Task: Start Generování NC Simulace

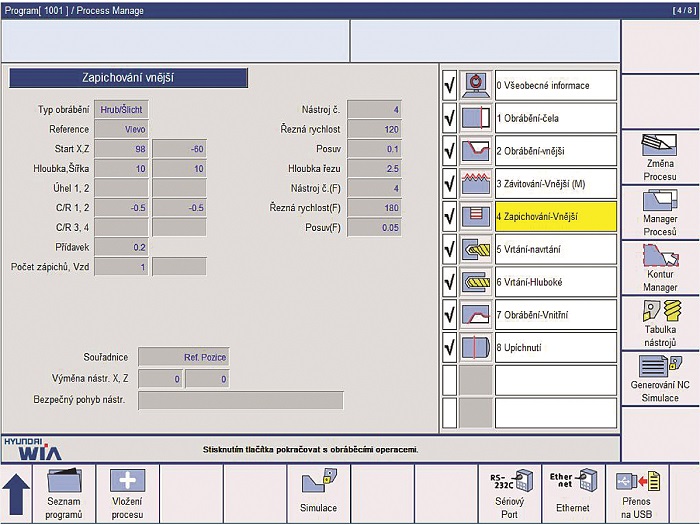Action: (660, 379)
